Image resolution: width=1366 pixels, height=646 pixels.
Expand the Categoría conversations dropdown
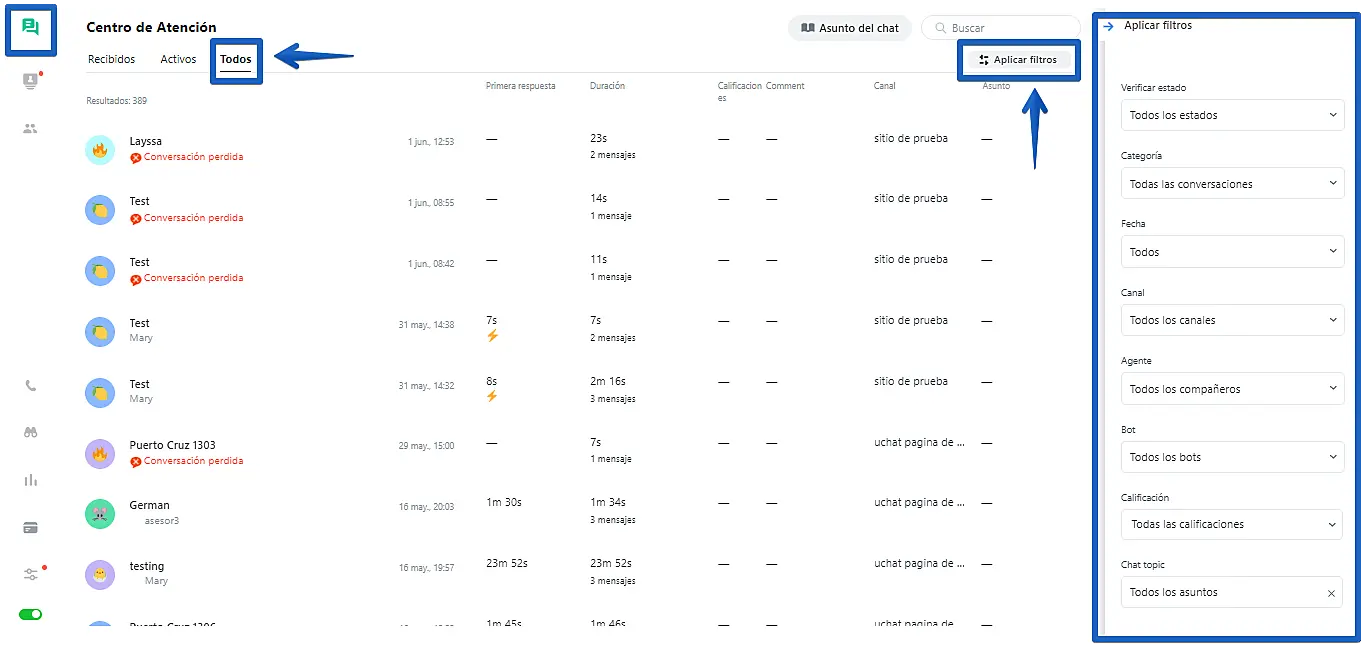pos(1232,184)
